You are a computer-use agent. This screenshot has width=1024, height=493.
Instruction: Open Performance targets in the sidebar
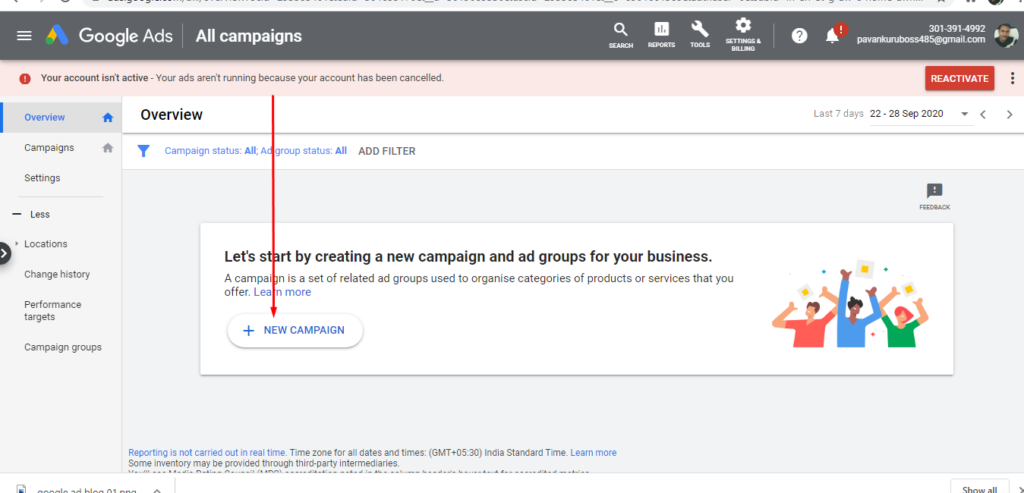(53, 311)
